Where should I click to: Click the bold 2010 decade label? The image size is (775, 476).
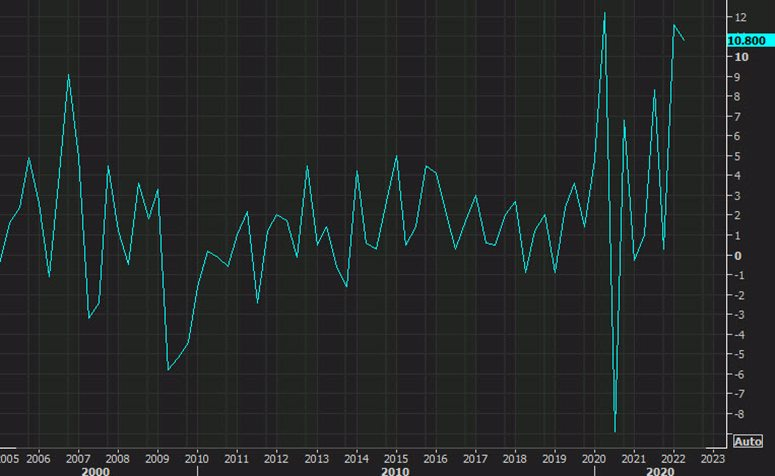(395, 471)
